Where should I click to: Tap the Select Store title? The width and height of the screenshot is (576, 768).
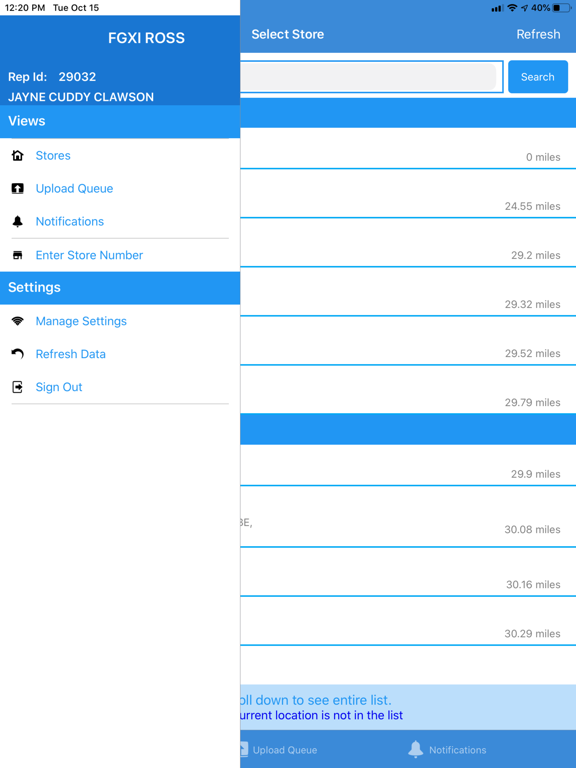click(288, 34)
